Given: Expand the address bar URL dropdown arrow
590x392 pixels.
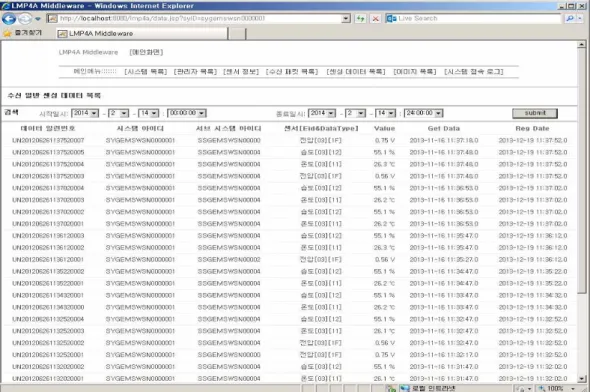Looking at the screenshot, I should point(346,18).
